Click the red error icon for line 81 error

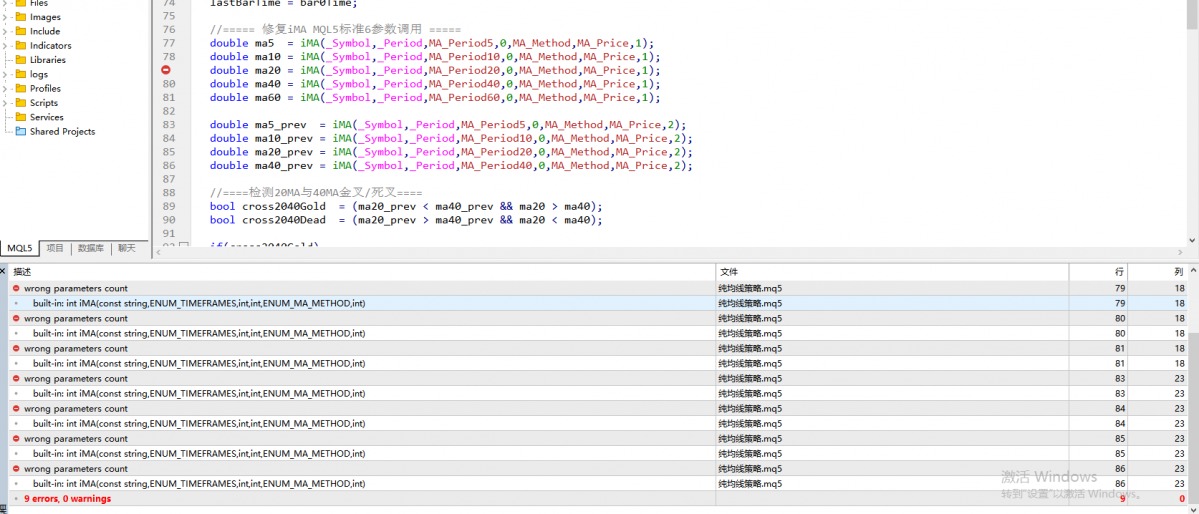[16, 349]
